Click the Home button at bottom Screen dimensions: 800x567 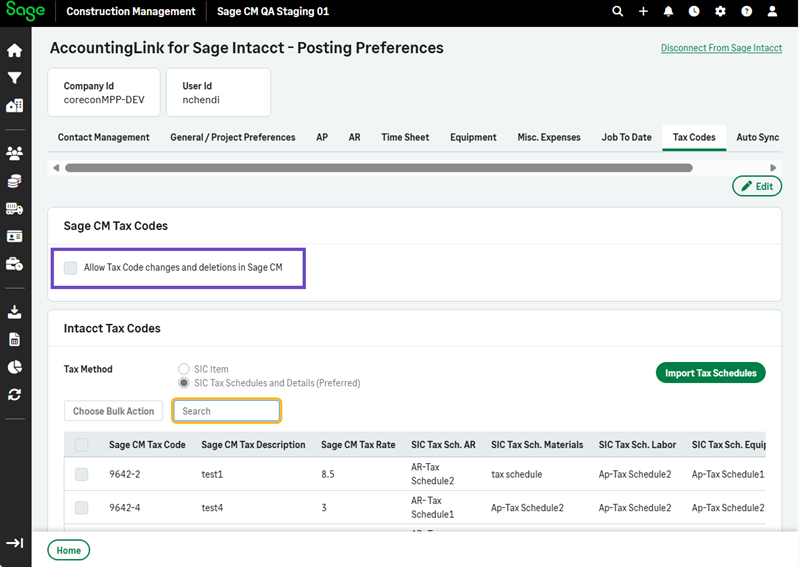click(x=69, y=550)
